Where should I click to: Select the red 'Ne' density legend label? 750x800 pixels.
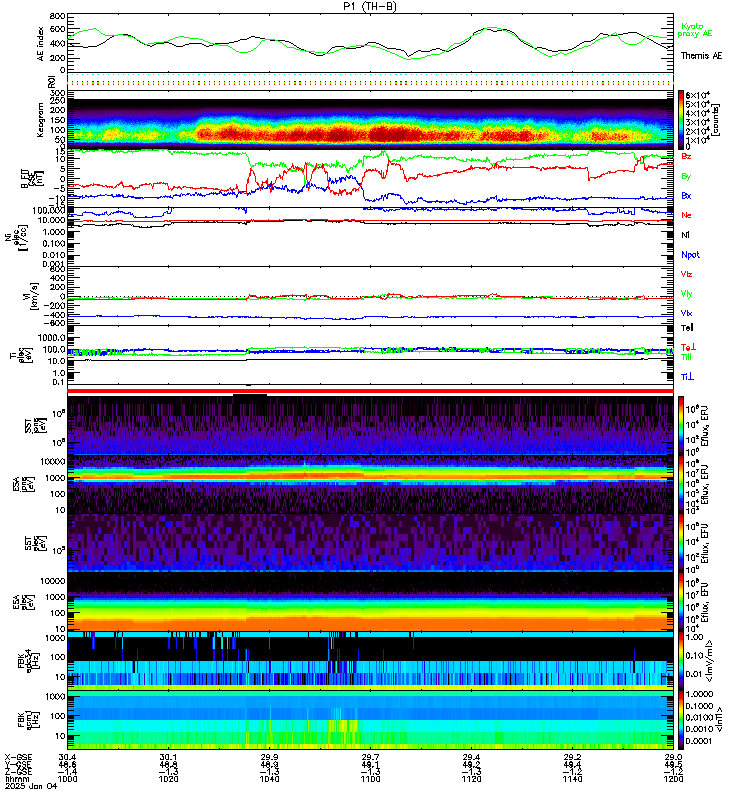[686, 215]
